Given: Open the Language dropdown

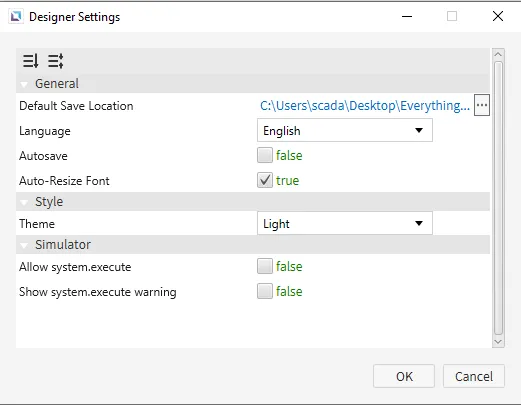Looking at the screenshot, I should pos(345,130).
